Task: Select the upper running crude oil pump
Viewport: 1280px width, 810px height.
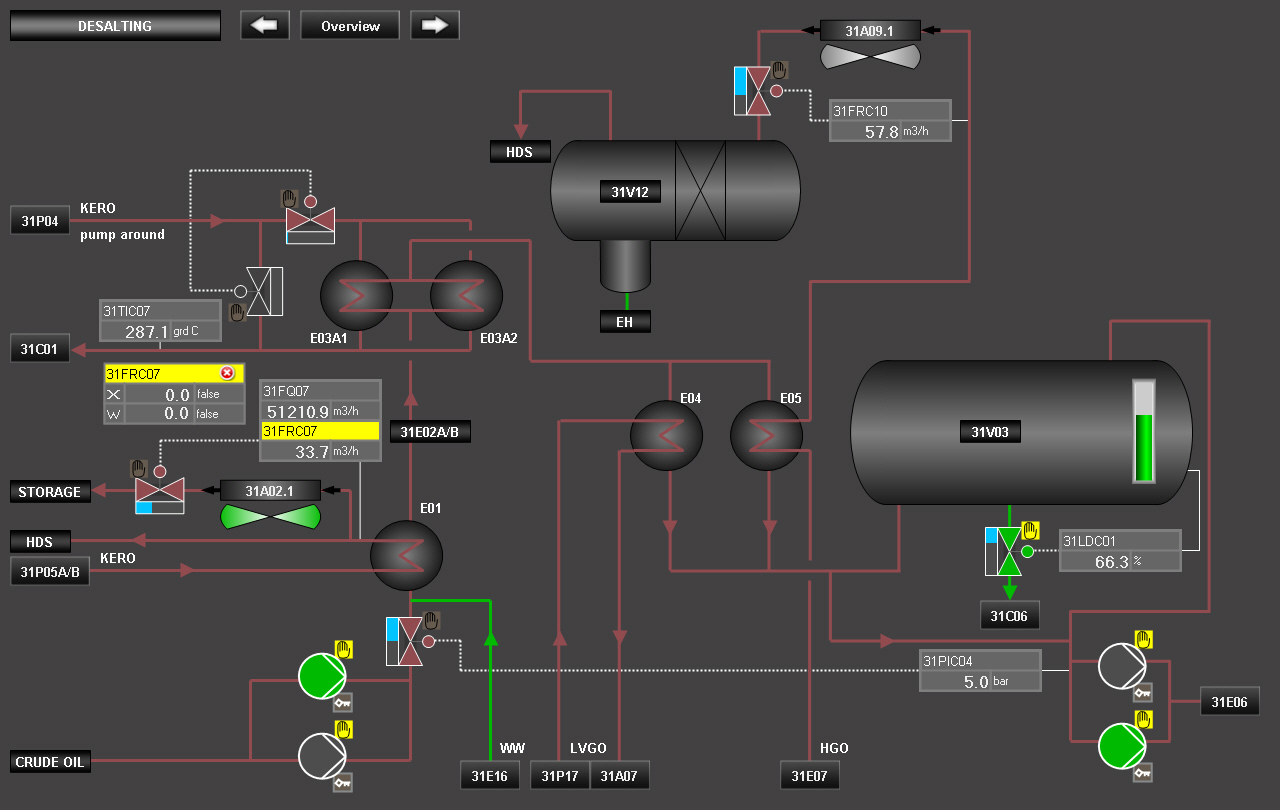Action: pos(322,676)
